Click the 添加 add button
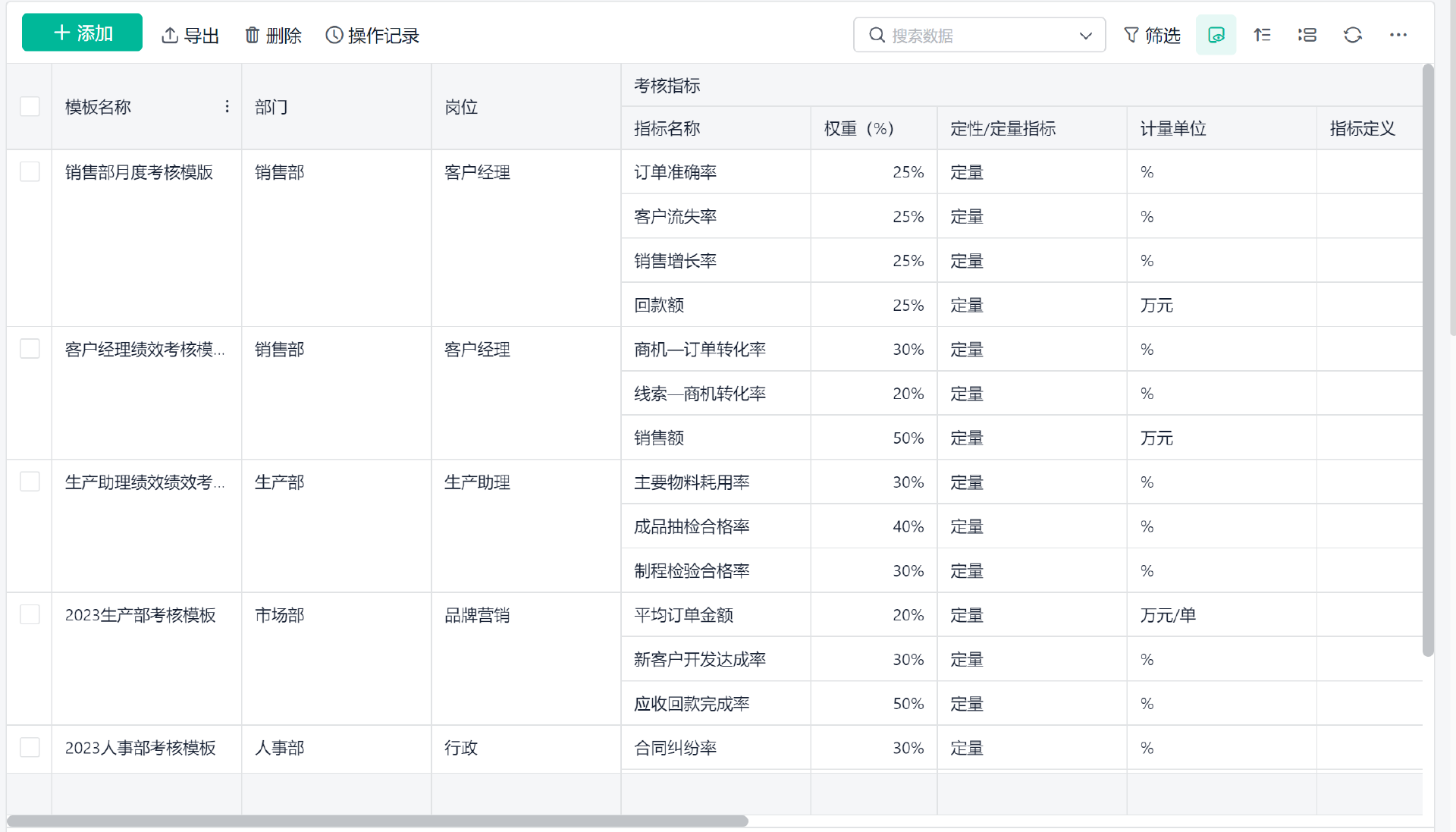Screen dimensions: 1456x832 point(82,33)
